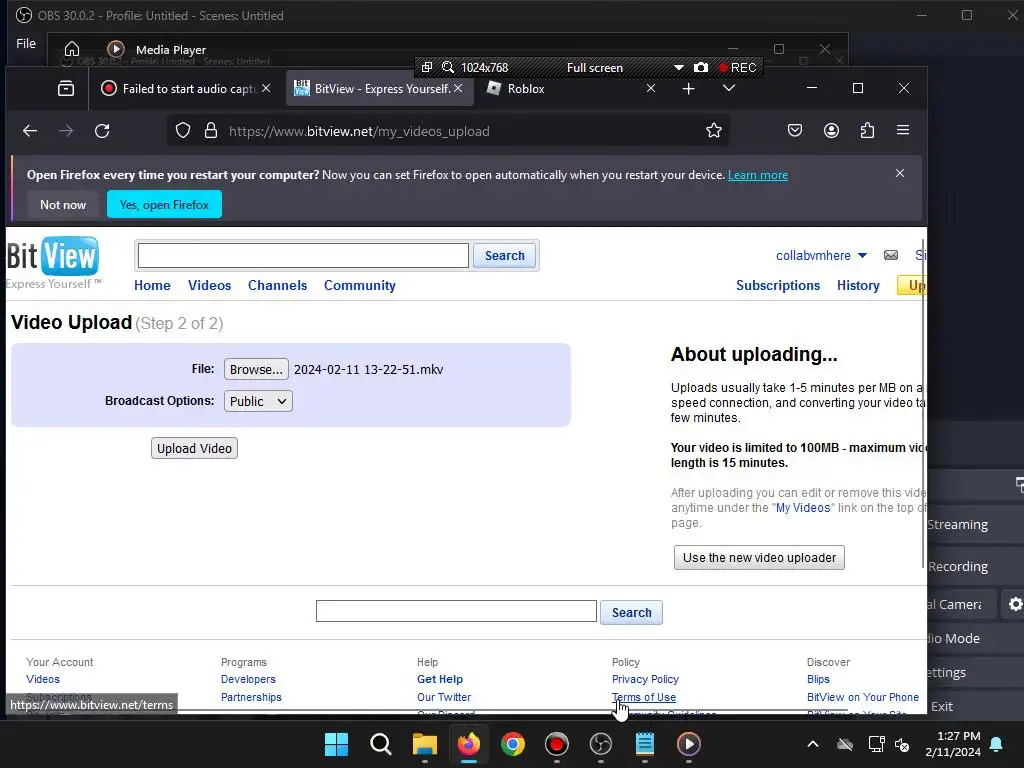Bookmark this page with star icon

(714, 131)
